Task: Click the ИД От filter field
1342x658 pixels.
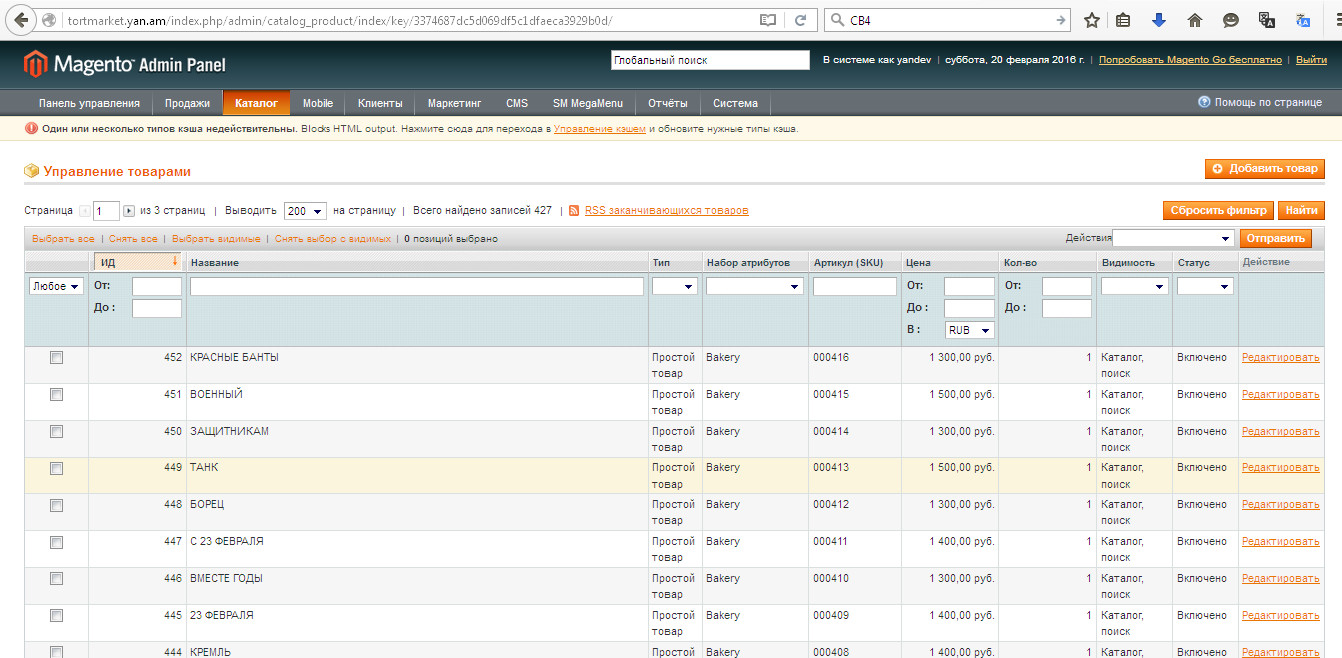Action: pyautogui.click(x=157, y=286)
